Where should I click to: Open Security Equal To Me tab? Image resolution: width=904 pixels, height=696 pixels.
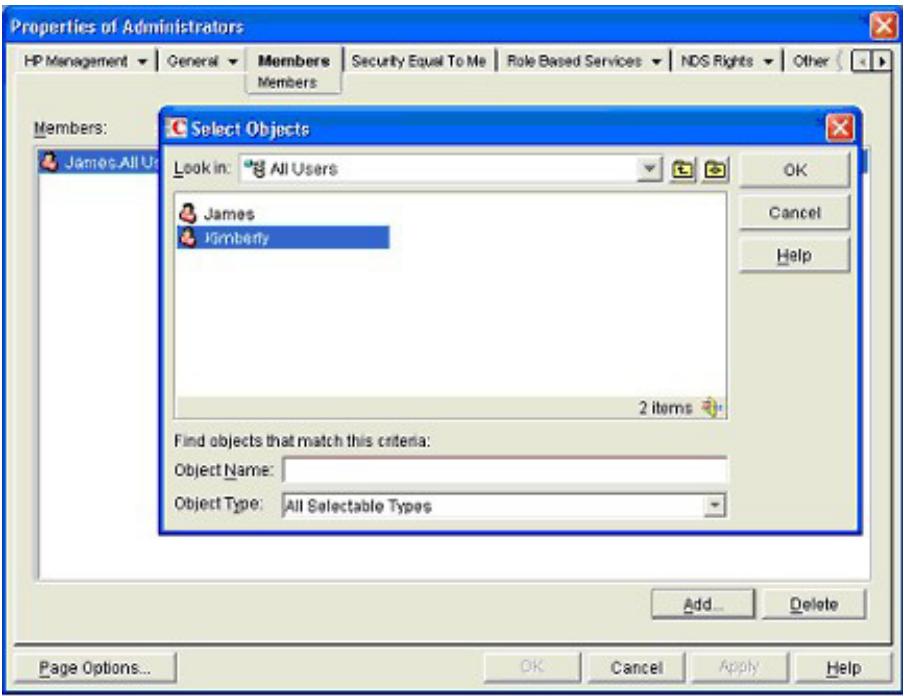click(x=419, y=61)
